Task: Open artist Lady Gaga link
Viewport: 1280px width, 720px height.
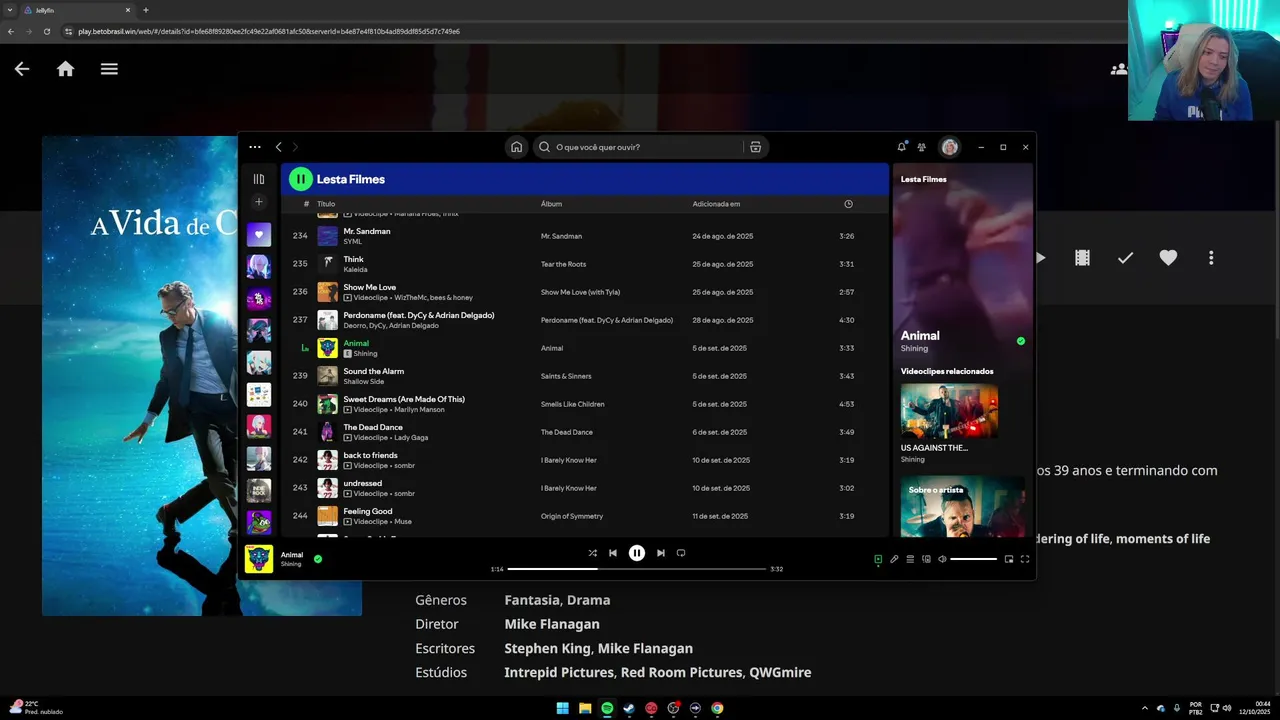Action: pyautogui.click(x=411, y=438)
